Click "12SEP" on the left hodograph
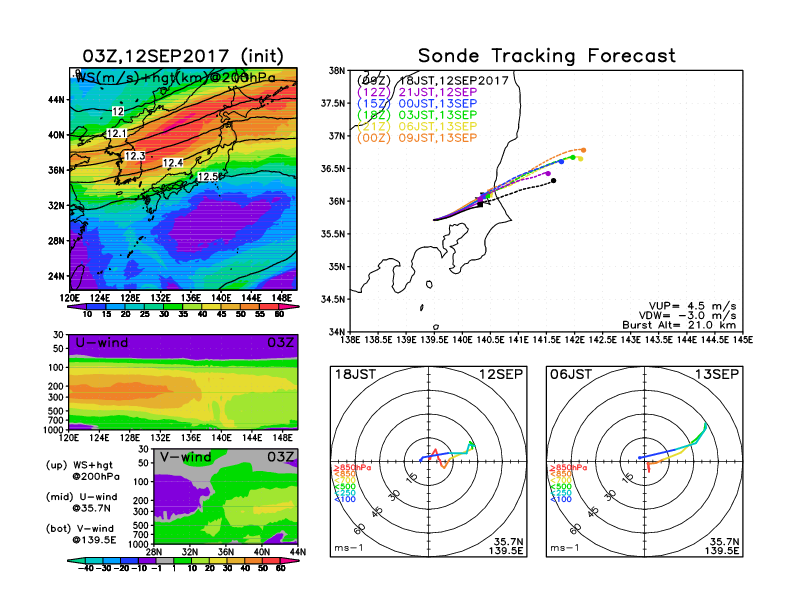Image resolution: width=792 pixels, height=612 pixels. pyautogui.click(x=501, y=374)
